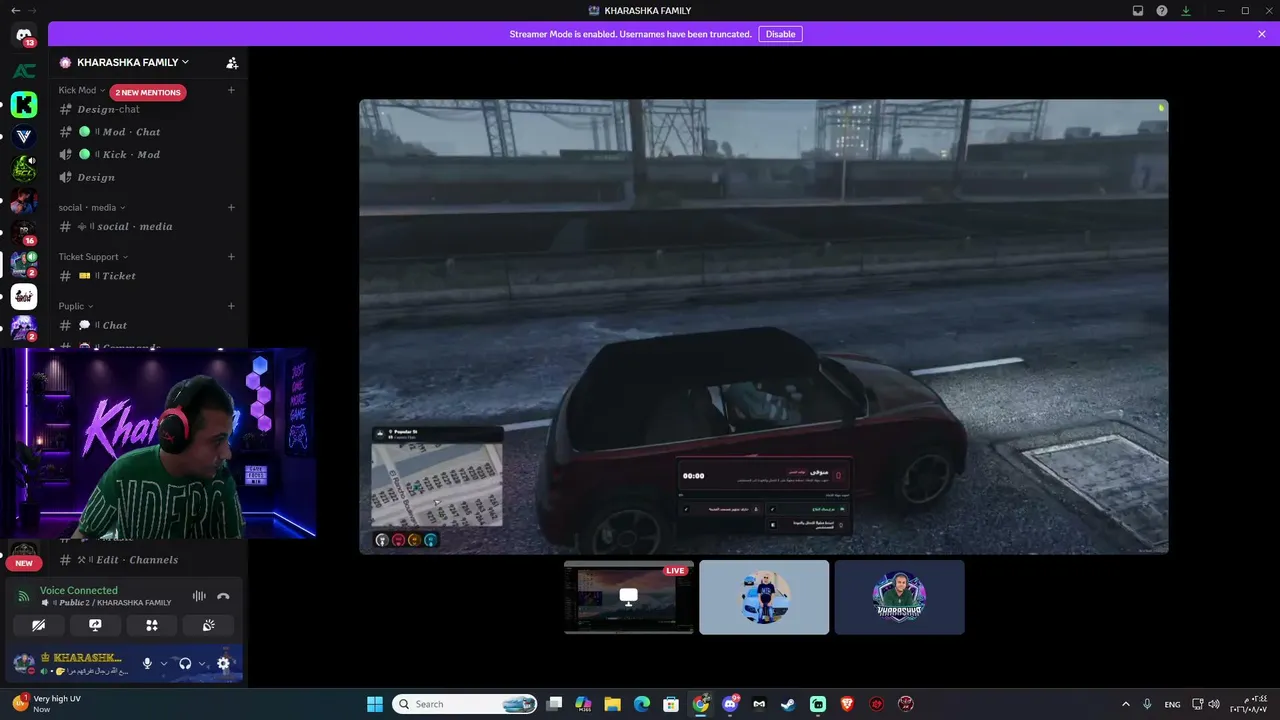Screen dimensions: 1280x720
Task: Toggle screen sharing in voice panel
Action: 95,625
